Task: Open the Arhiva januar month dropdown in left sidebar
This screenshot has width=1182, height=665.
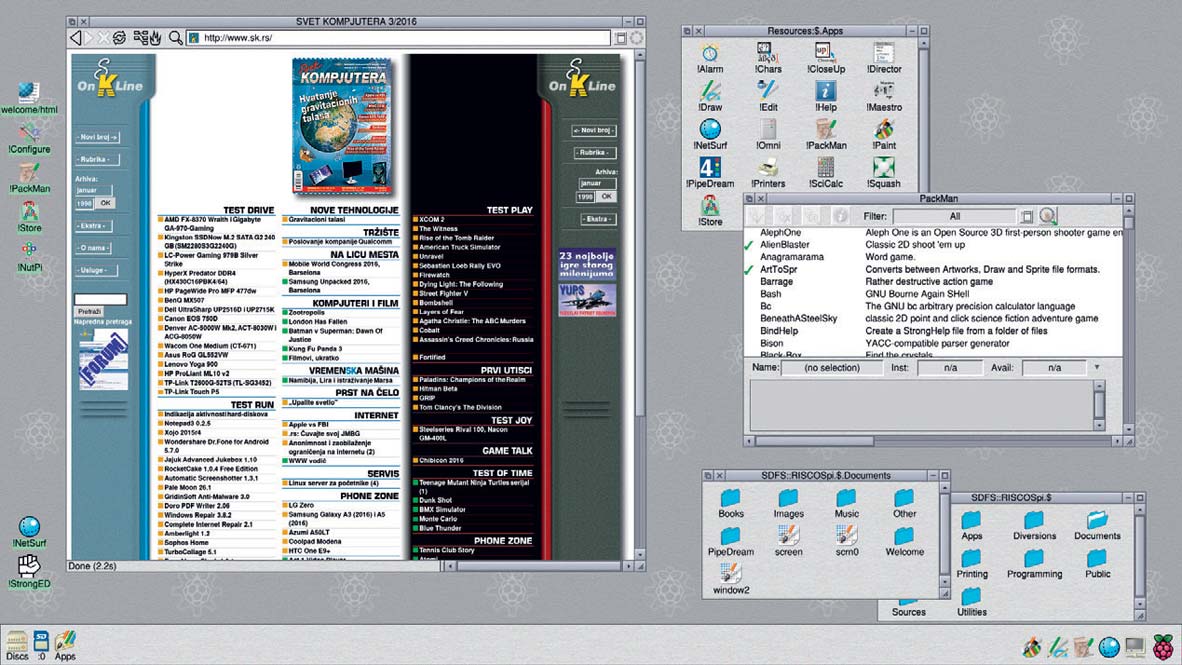Action: [x=93, y=190]
